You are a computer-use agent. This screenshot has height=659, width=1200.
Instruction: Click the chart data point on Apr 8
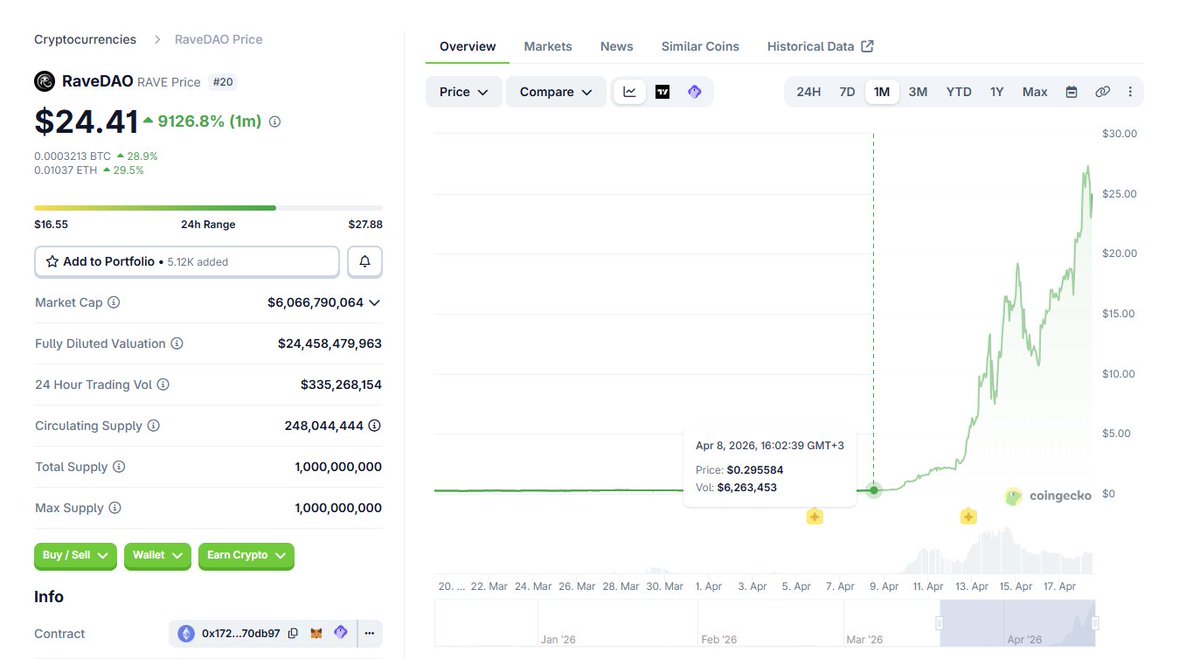[x=874, y=490]
